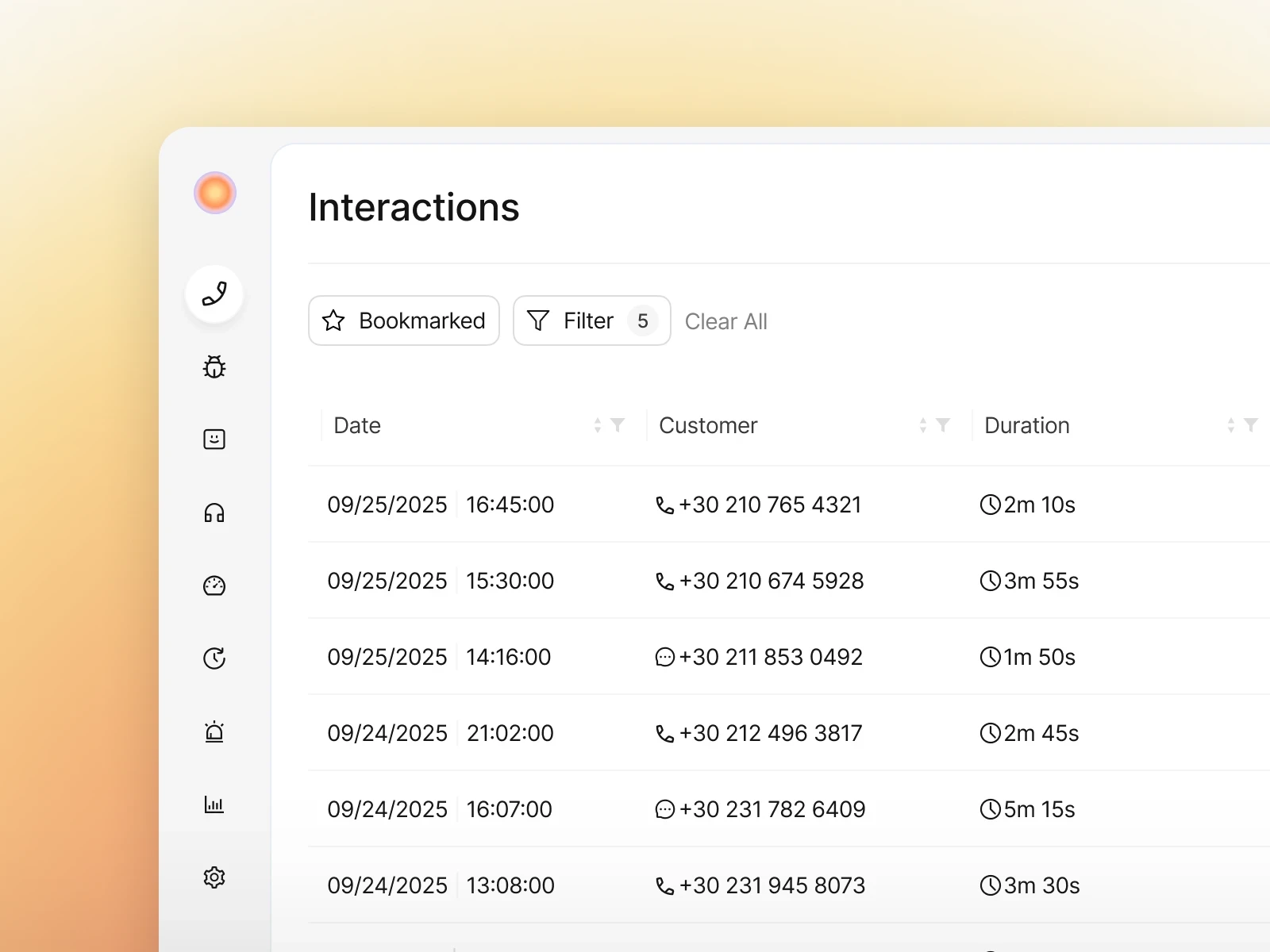The width and height of the screenshot is (1270, 952).
Task: Open the settings gear sidebar icon
Action: coord(214,877)
